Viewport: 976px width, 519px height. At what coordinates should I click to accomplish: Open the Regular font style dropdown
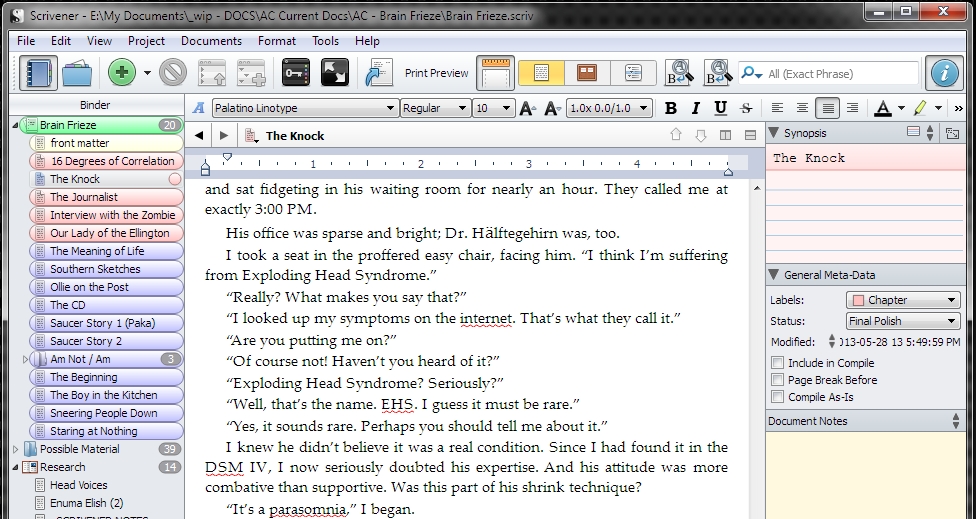(x=434, y=108)
